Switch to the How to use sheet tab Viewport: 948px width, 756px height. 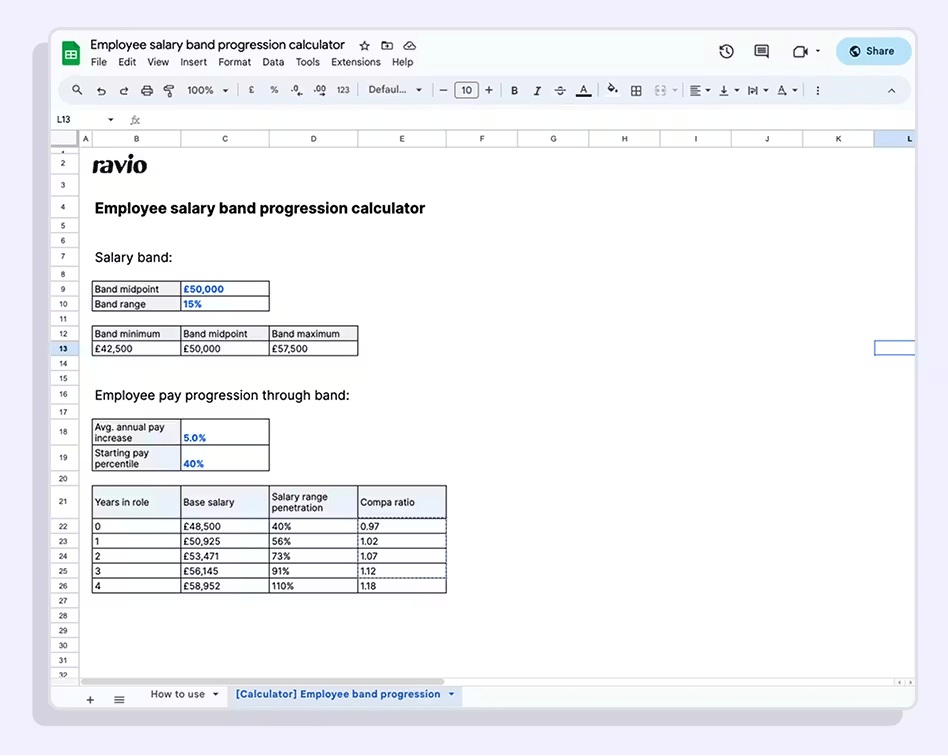[x=178, y=694]
